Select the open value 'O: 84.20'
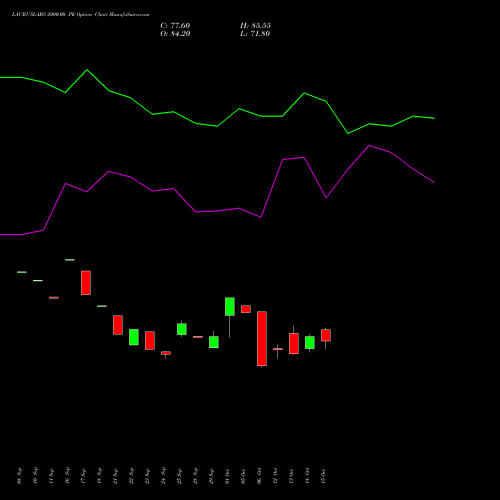This screenshot has width=500, height=500. click(x=175, y=34)
